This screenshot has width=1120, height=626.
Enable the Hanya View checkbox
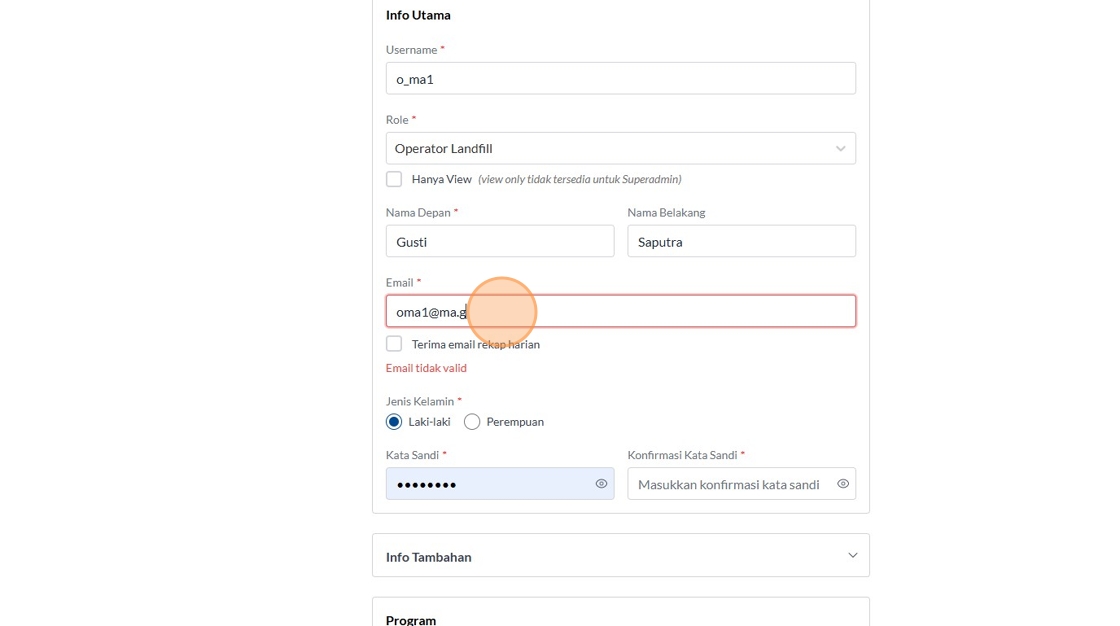tap(394, 179)
